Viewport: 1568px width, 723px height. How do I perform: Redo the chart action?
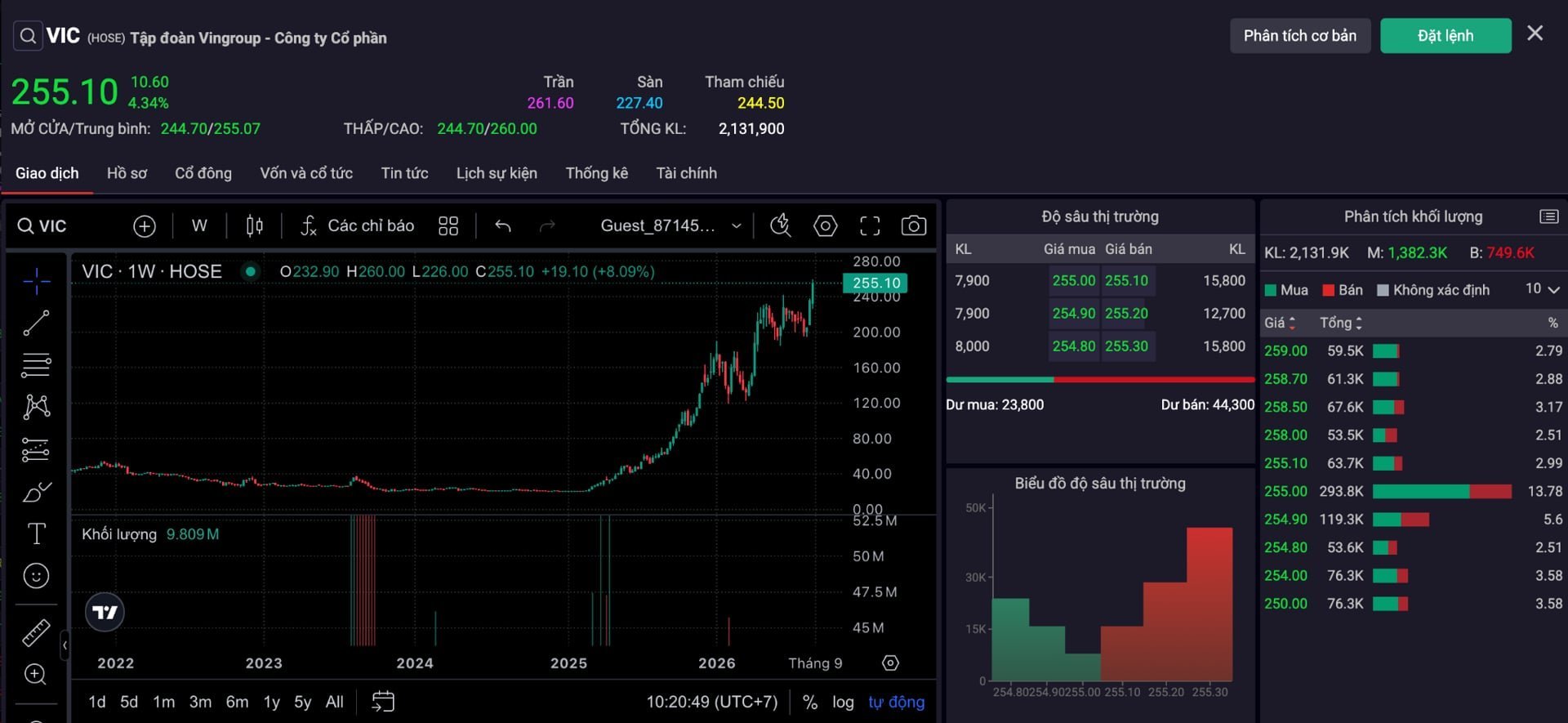[x=547, y=226]
